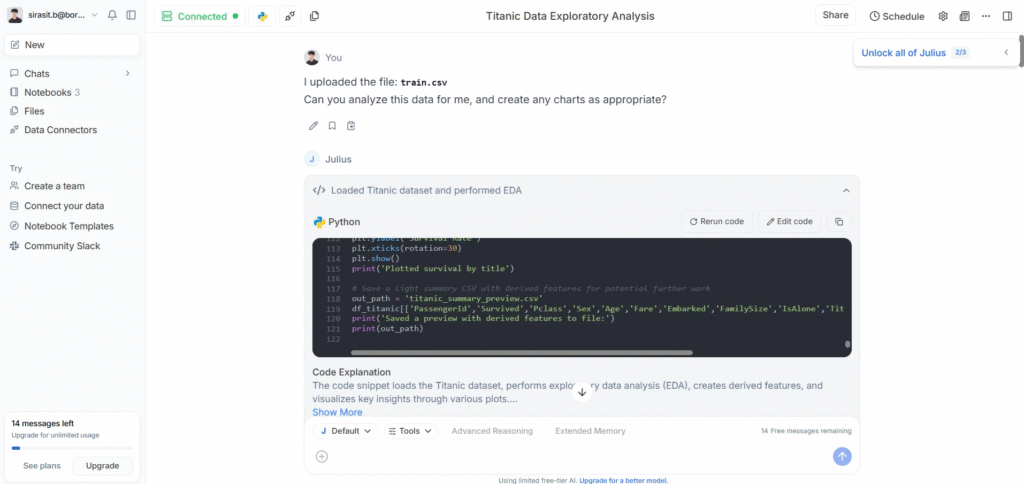Click the page scrollbar at right edge
1024x484 pixels.
(1021, 52)
